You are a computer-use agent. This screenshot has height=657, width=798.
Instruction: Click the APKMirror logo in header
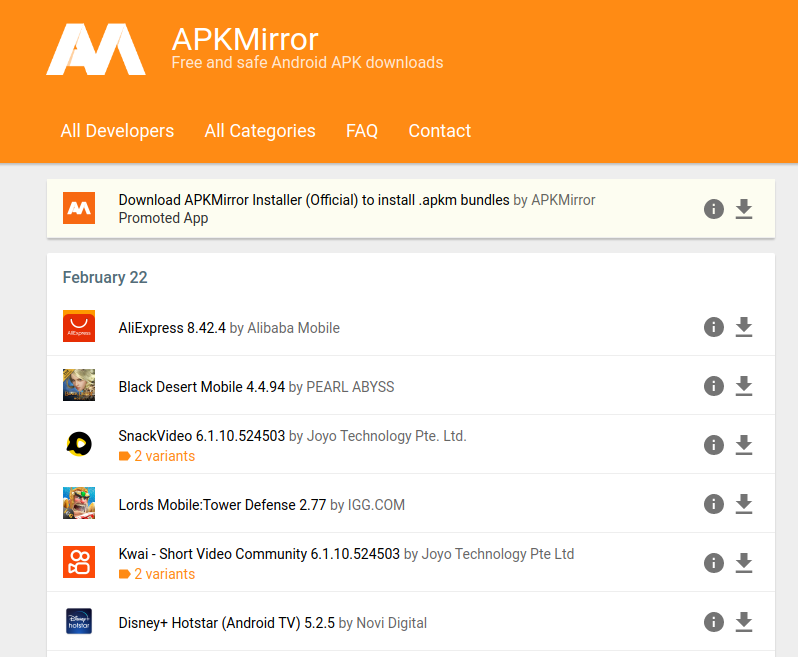[96, 49]
